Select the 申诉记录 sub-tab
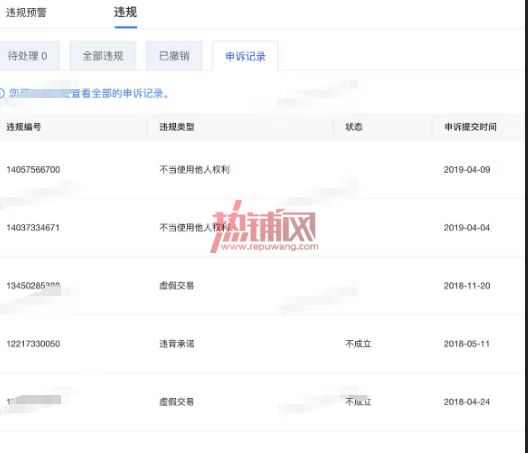 245,56
